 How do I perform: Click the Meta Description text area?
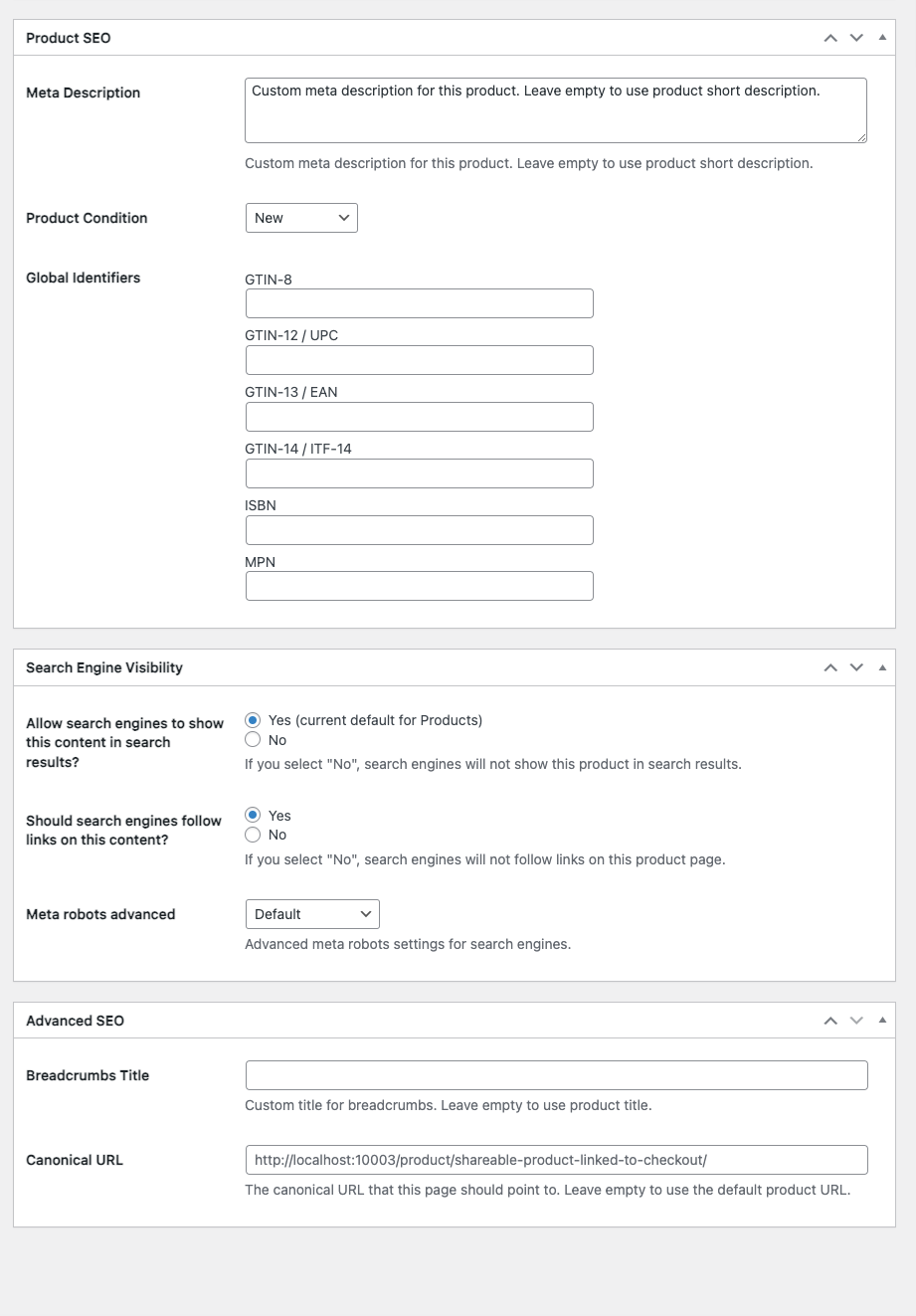(x=555, y=110)
